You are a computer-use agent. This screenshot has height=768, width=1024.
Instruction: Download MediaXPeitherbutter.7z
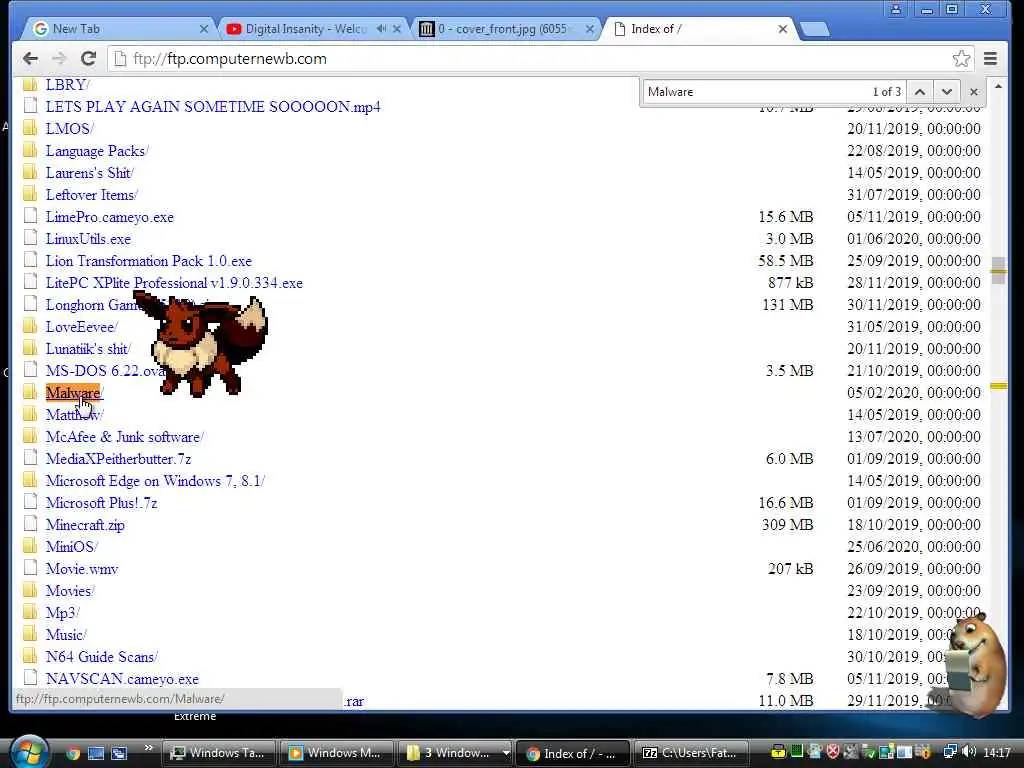[118, 459]
